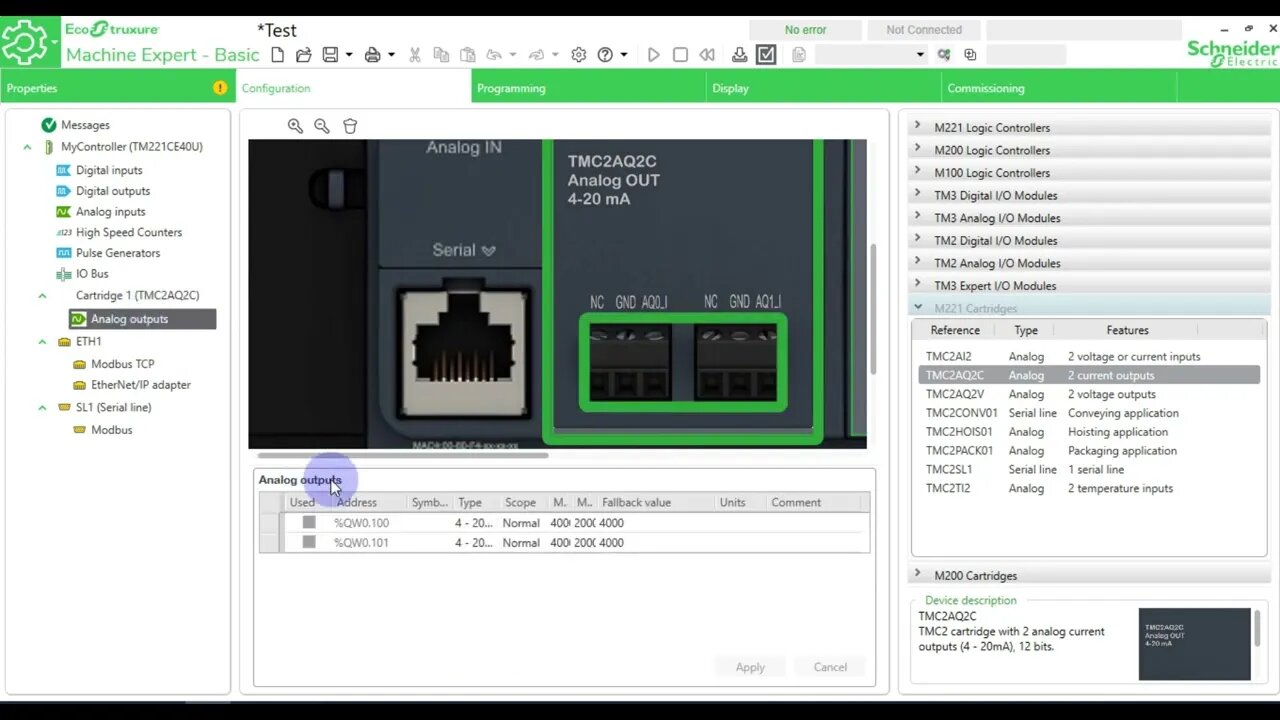Select TMC2CONV01 conveying application row
1280x720 pixels.
point(1089,413)
